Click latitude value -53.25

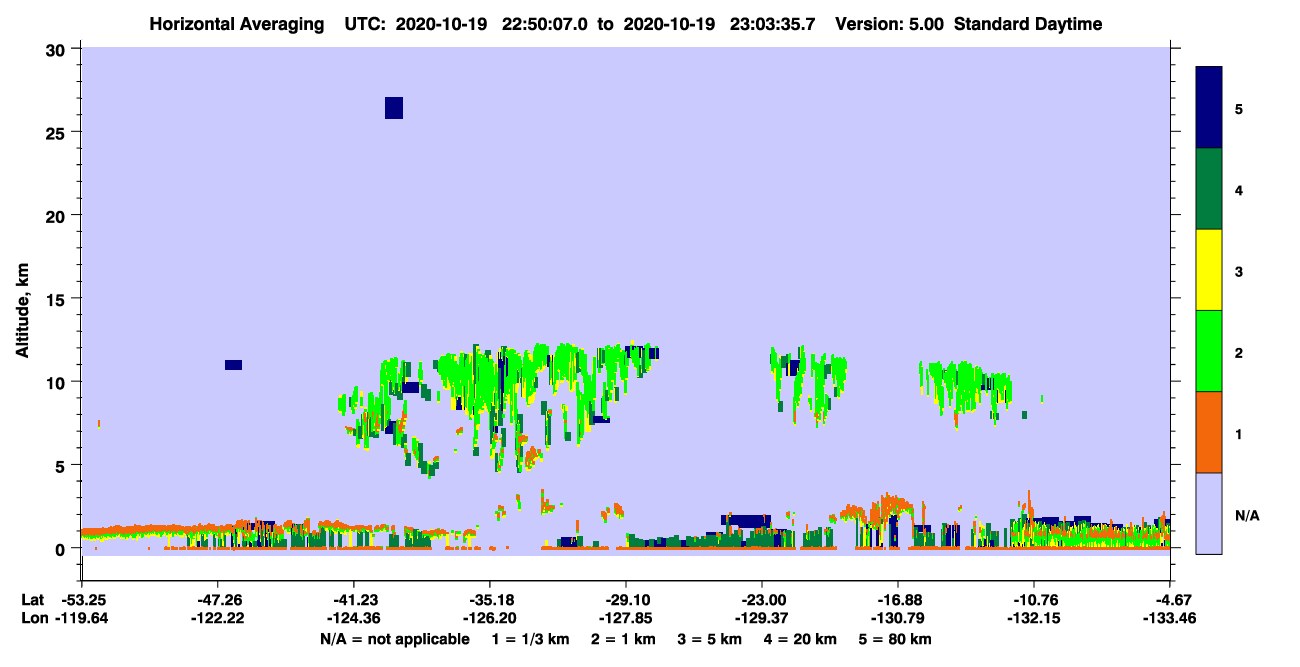click(x=82, y=600)
